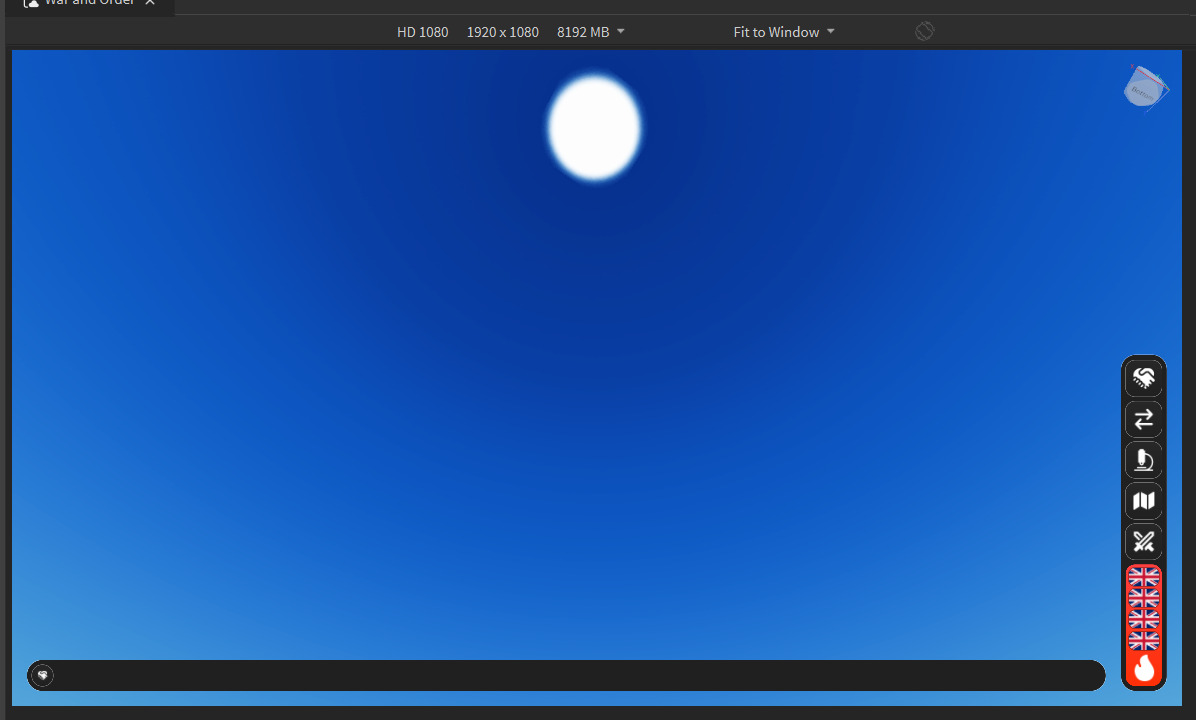Click the long black bar at the bottom
This screenshot has height=720, width=1196.
pos(566,675)
